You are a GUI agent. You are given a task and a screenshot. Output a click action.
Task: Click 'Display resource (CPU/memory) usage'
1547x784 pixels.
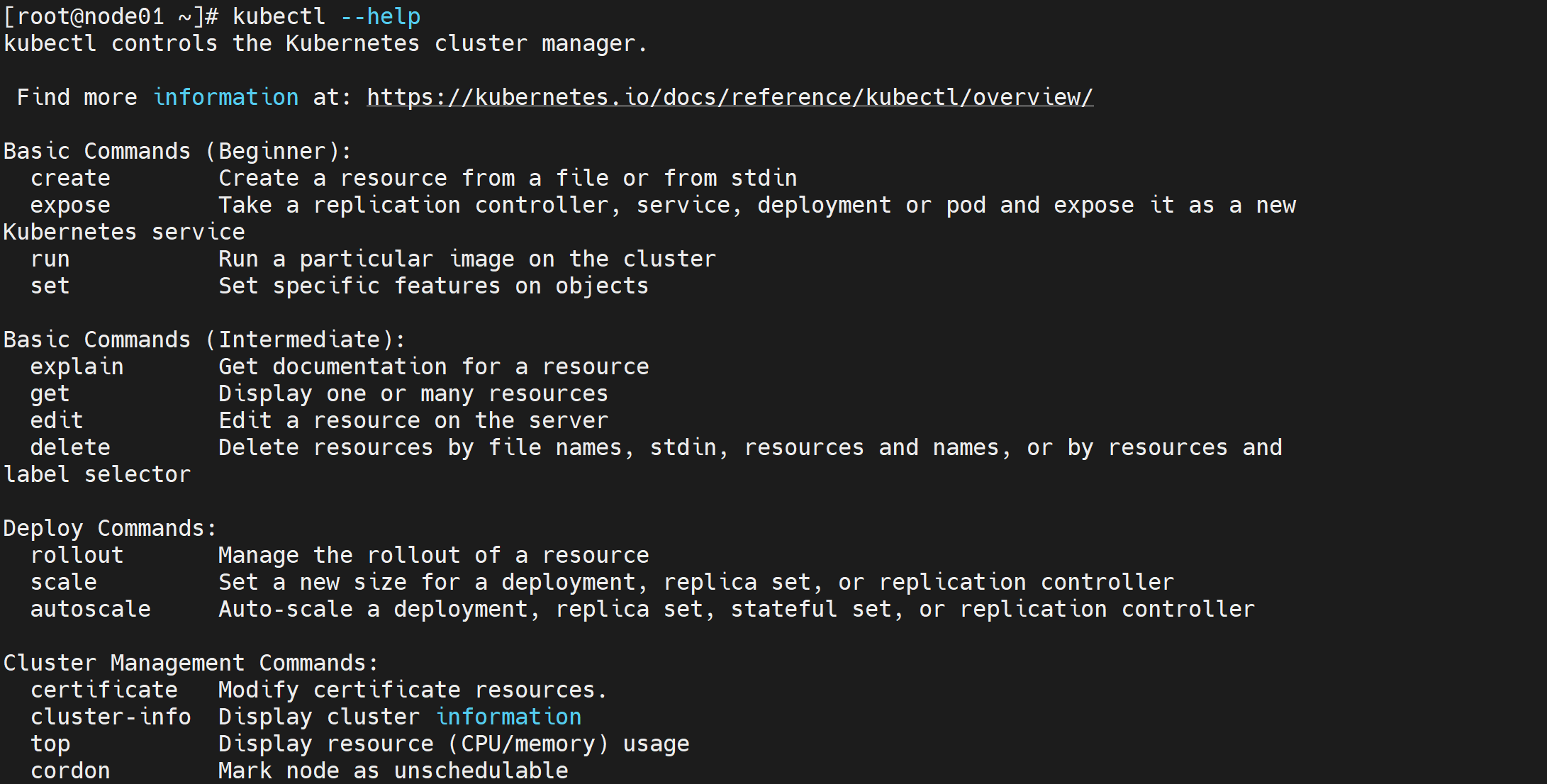(454, 744)
